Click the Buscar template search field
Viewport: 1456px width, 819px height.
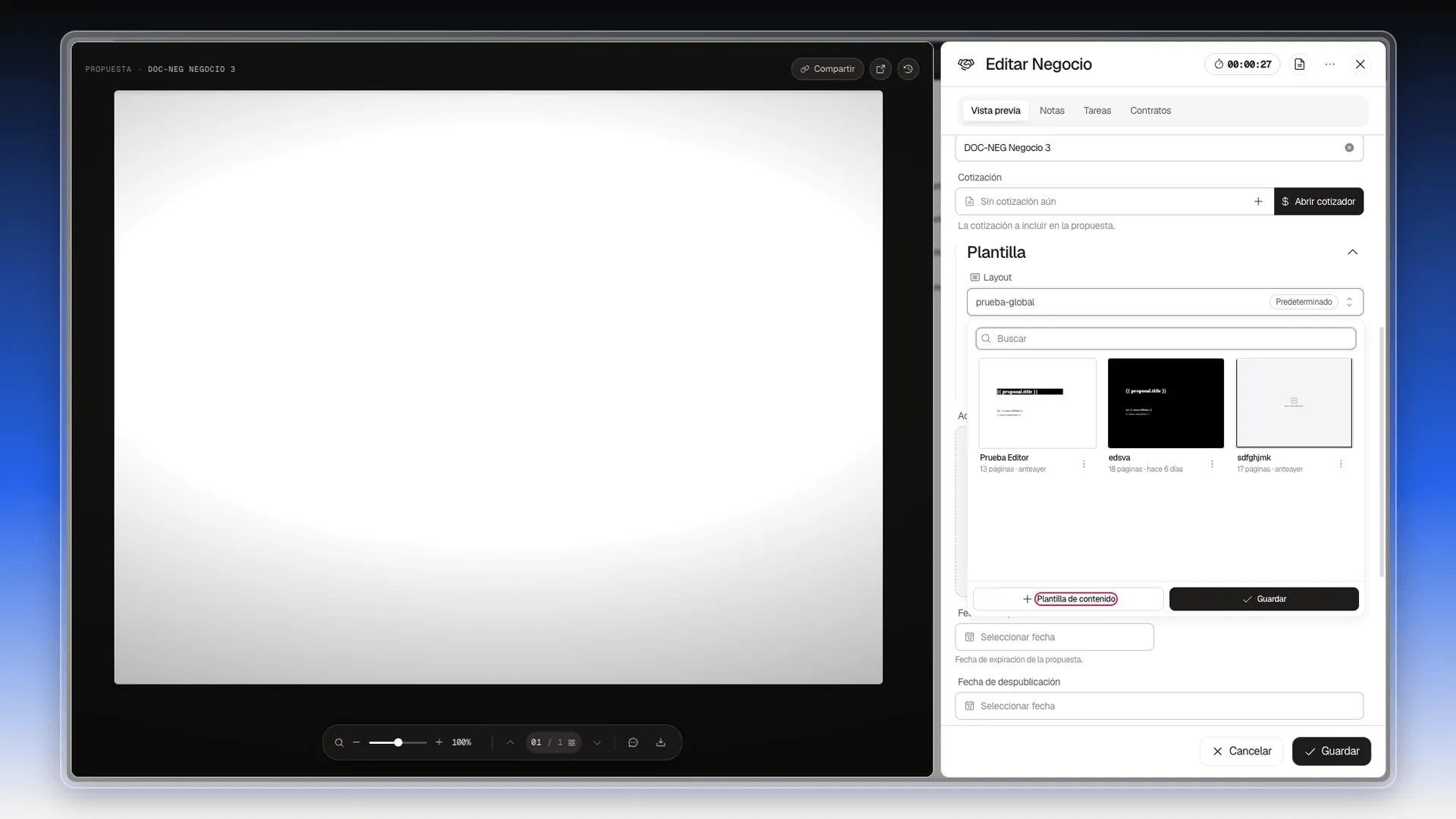pos(1166,339)
